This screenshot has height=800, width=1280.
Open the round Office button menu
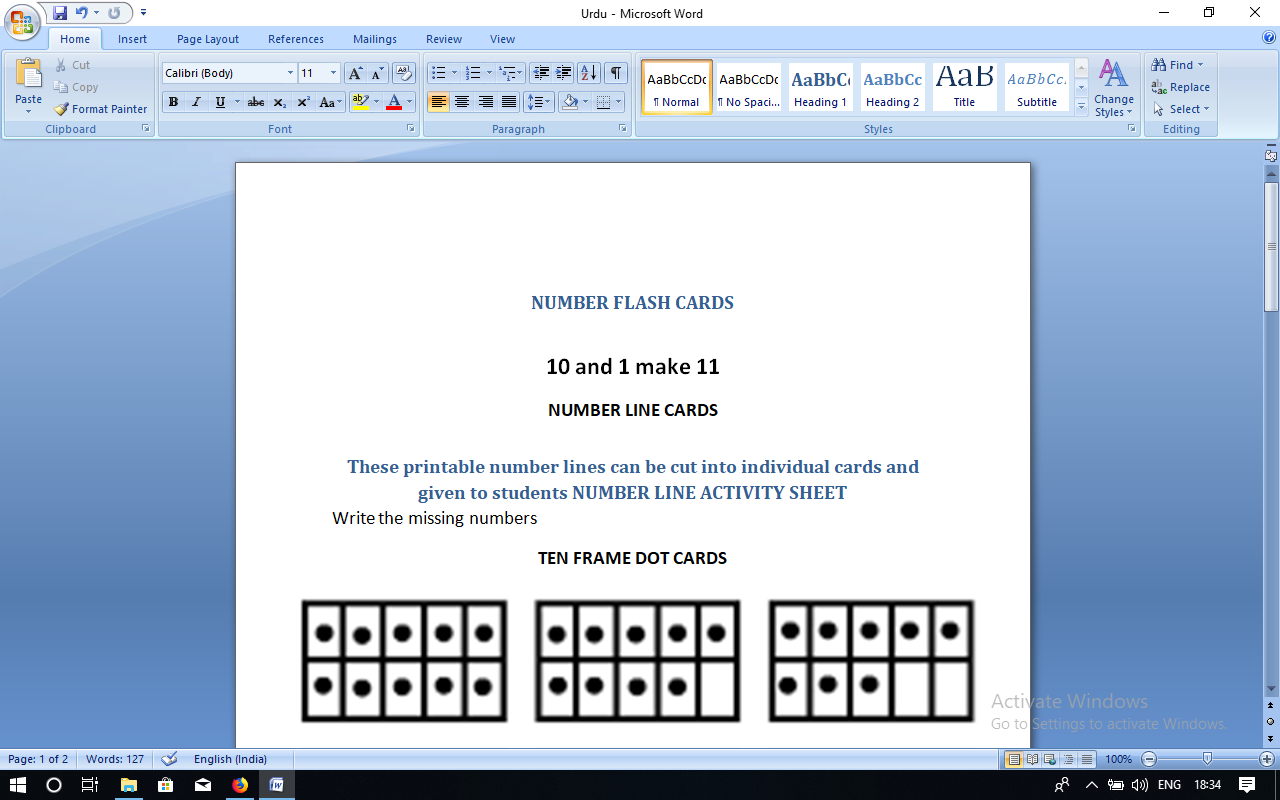[x=22, y=21]
